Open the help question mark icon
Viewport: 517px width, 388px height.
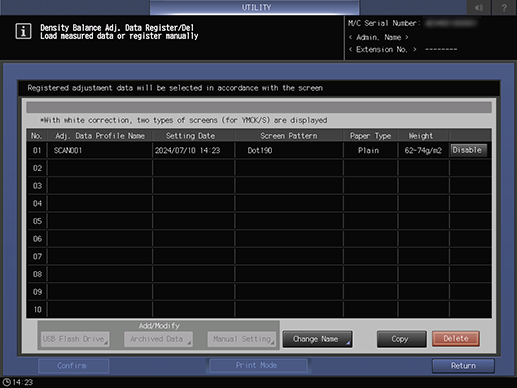point(504,7)
